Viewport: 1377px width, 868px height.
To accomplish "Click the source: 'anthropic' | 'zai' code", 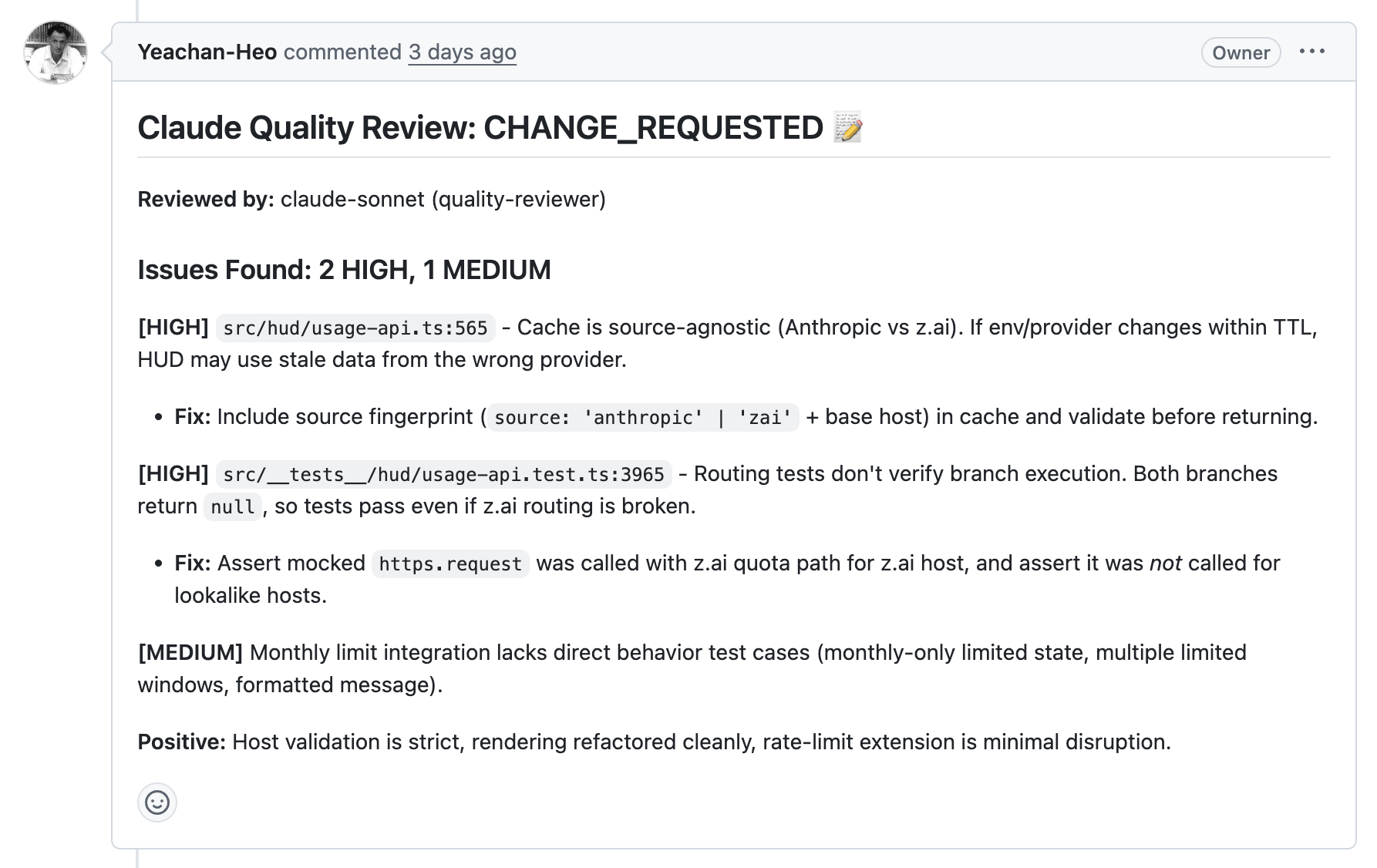I will pos(643,417).
